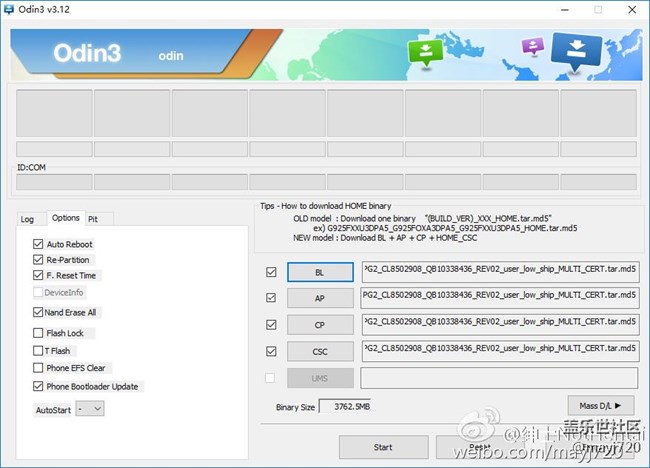This screenshot has width=650, height=468.
Task: Uncheck the BL file checkbox
Action: 271,272
